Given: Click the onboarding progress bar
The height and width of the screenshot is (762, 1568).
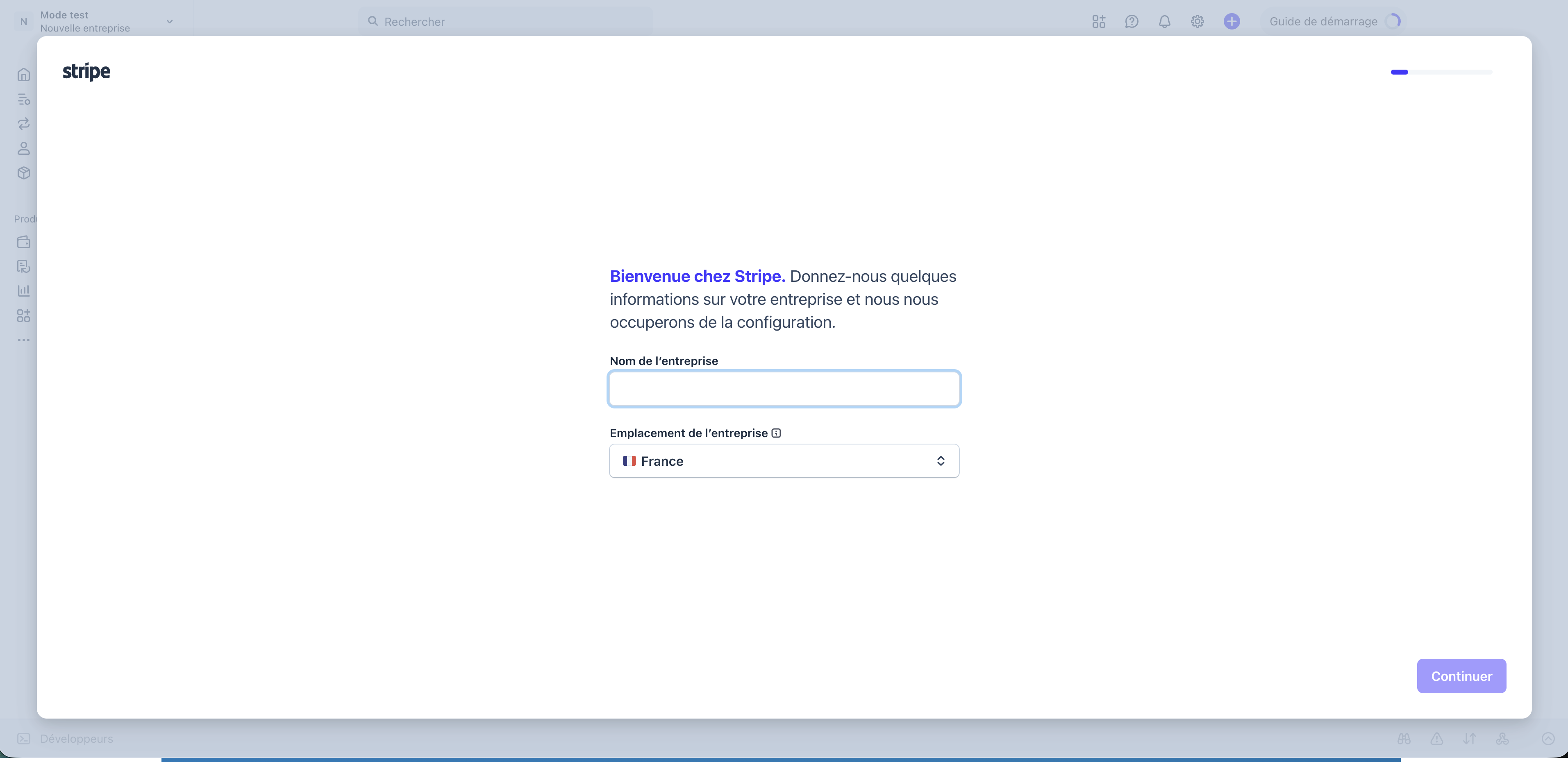Looking at the screenshot, I should pyautogui.click(x=1441, y=72).
